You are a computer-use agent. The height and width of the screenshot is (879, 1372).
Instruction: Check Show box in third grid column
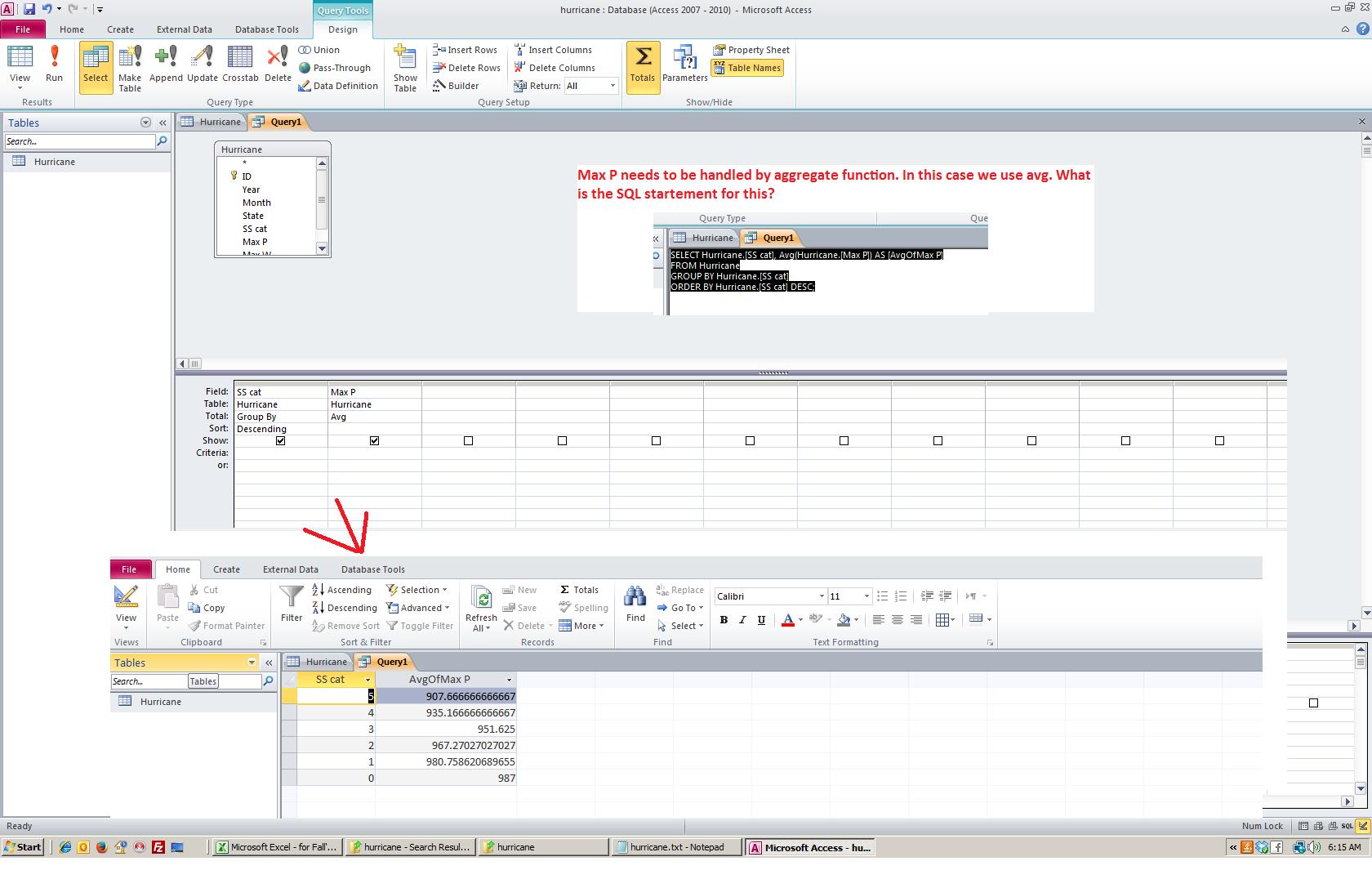(468, 440)
